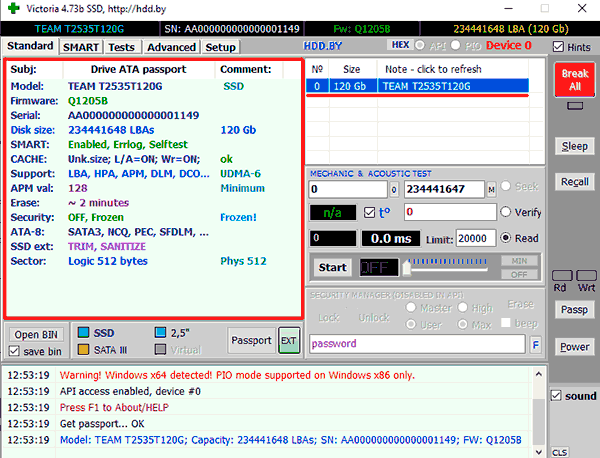Click the UDMA-6 comment value
The height and width of the screenshot is (458, 600).
[x=240, y=174]
